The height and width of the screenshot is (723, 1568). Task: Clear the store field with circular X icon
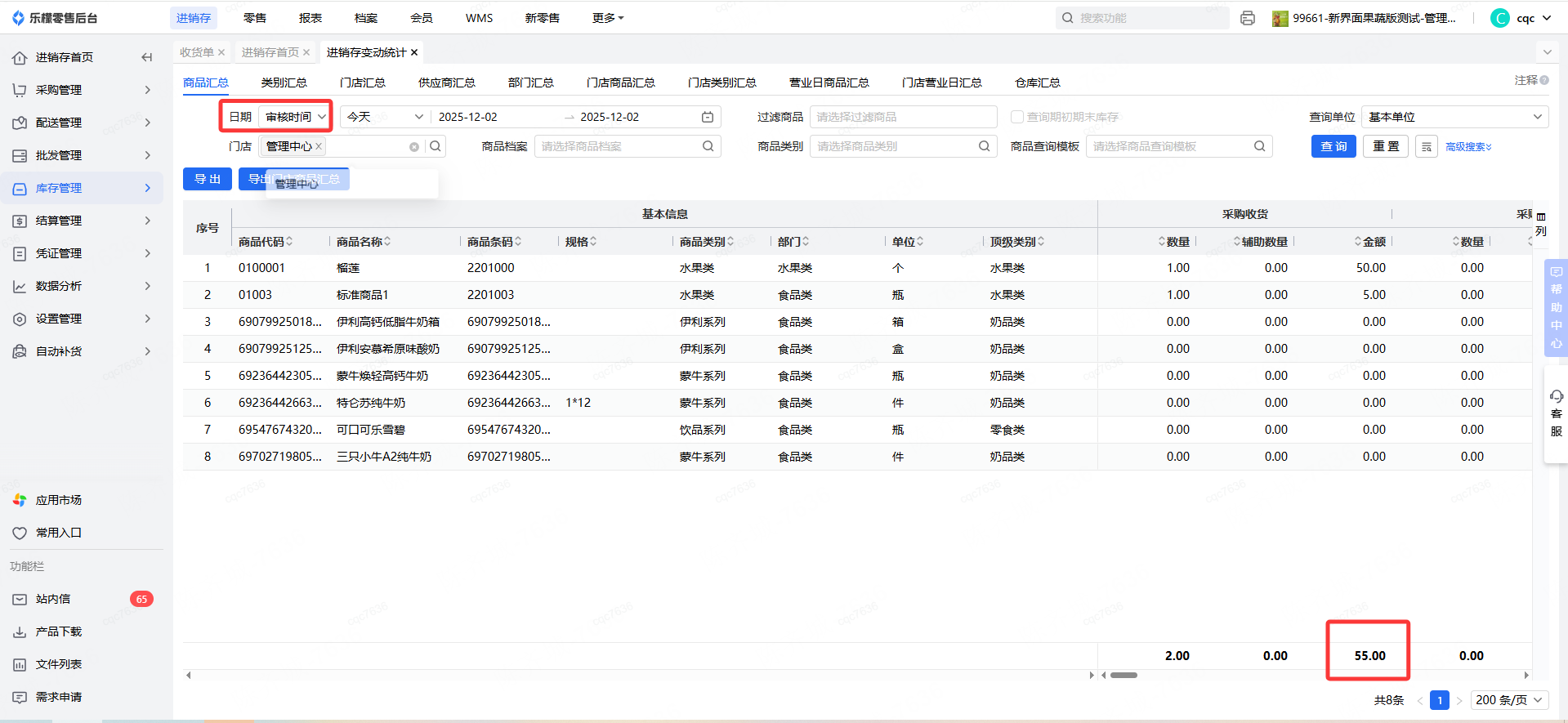point(414,147)
